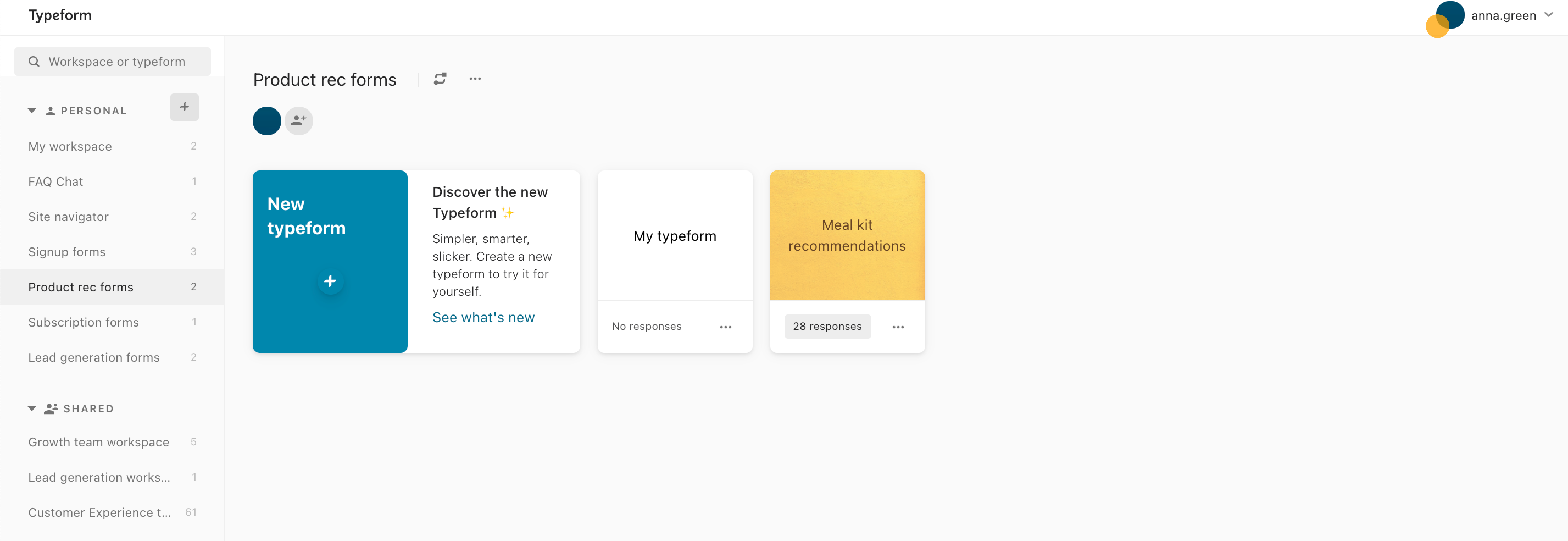The image size is (1568, 541).
Task: Click the dark blue workspace member avatar
Action: pyautogui.click(x=267, y=121)
